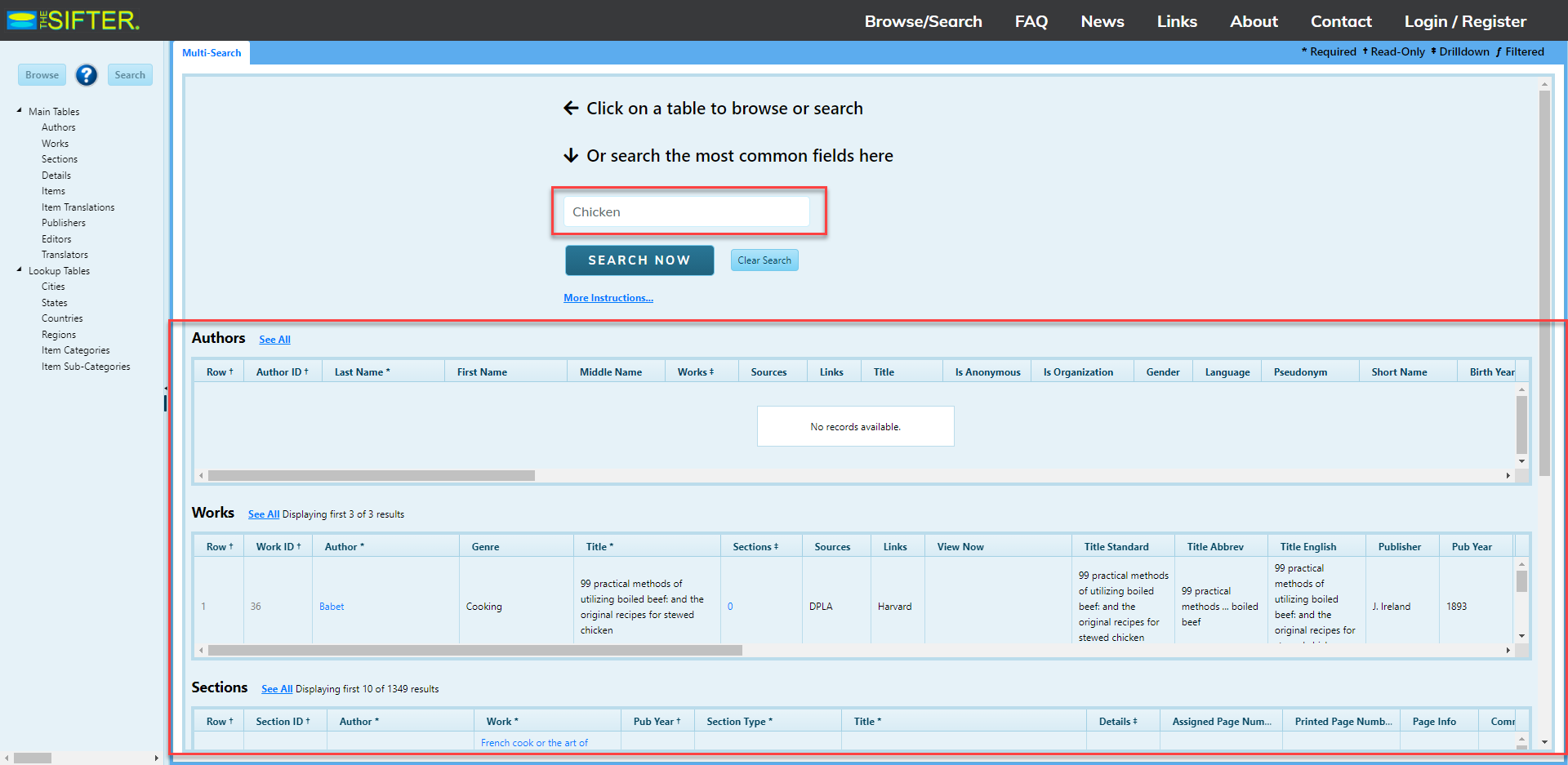Open the Browse/Search menu

tap(923, 21)
